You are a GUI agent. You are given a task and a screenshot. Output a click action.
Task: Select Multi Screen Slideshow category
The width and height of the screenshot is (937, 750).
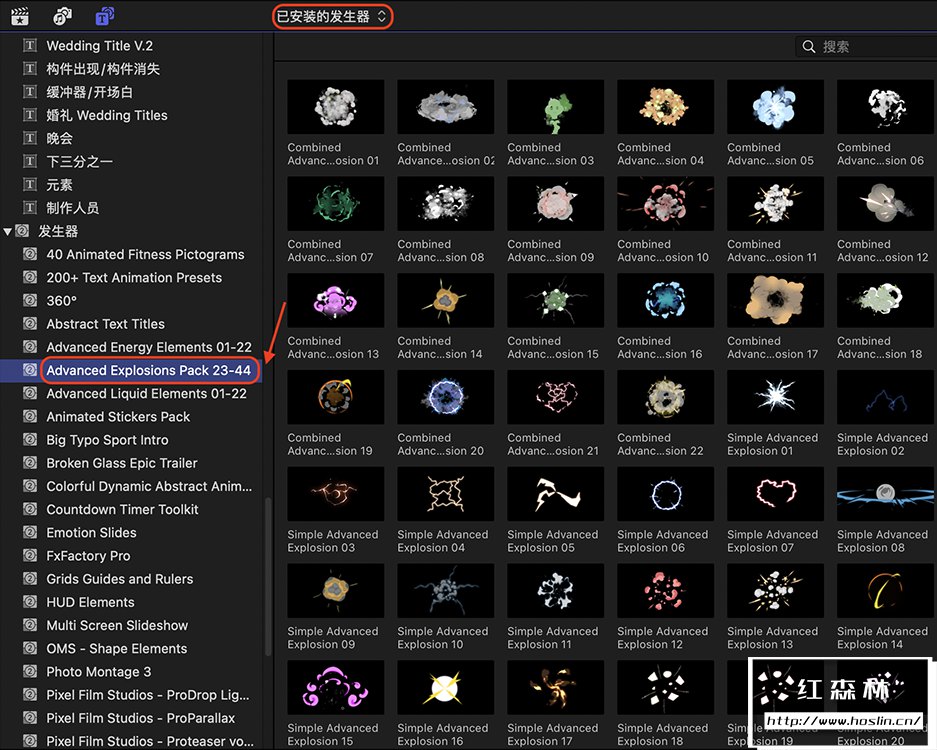[x=131, y=626]
